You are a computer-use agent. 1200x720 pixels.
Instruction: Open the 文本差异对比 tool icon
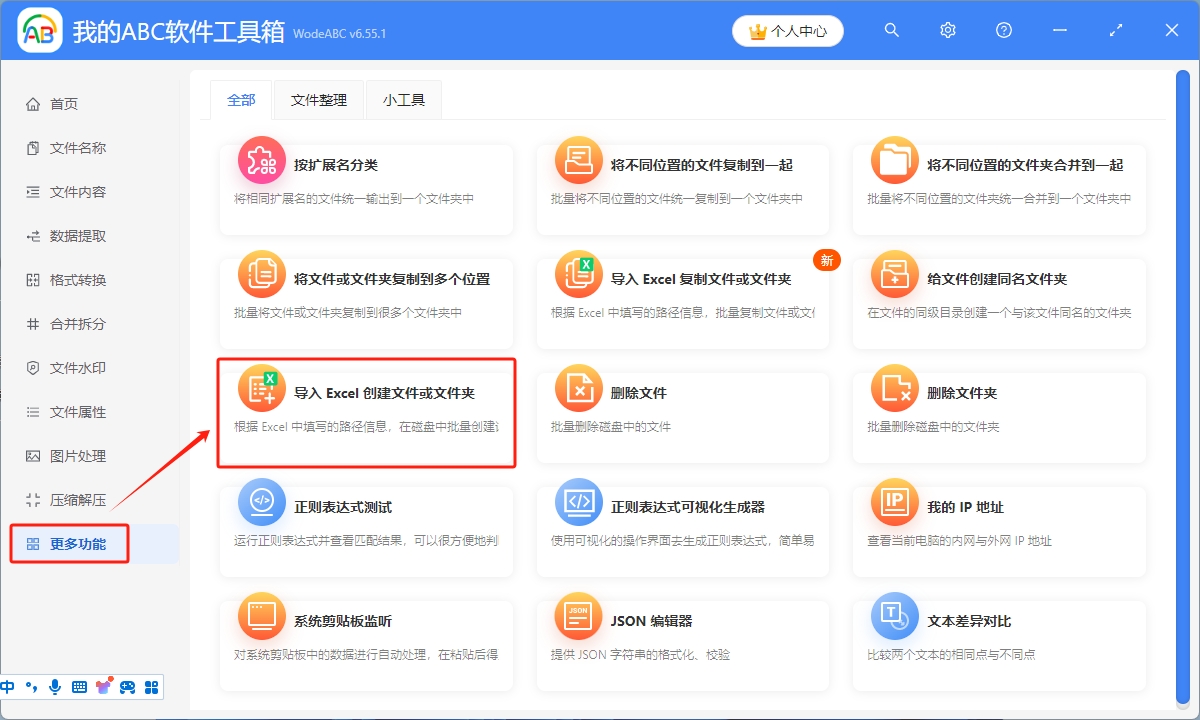coord(894,617)
